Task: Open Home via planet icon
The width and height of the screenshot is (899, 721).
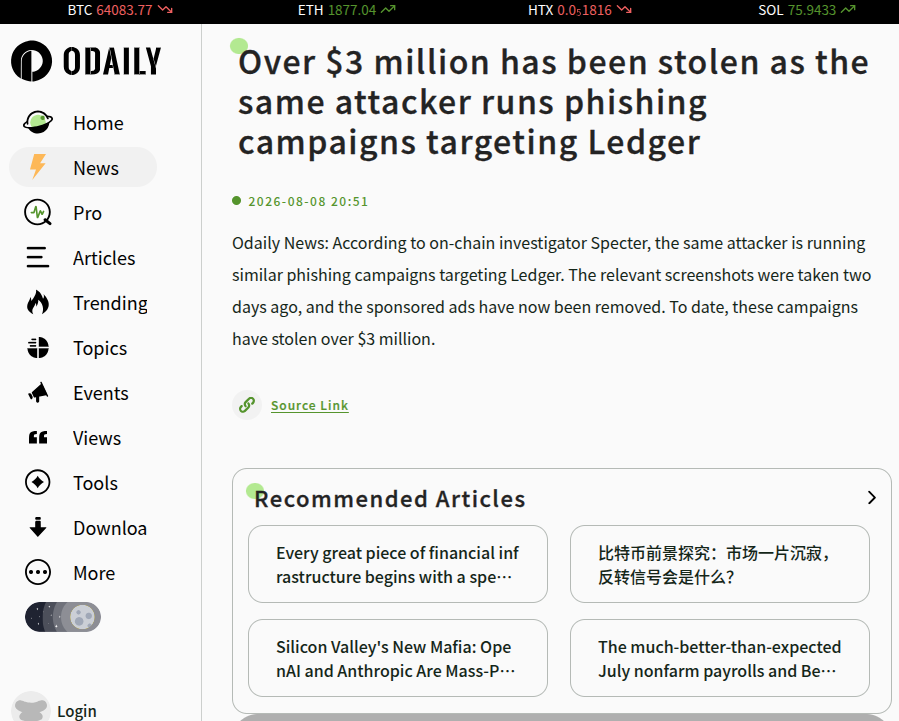Action: tap(38, 122)
